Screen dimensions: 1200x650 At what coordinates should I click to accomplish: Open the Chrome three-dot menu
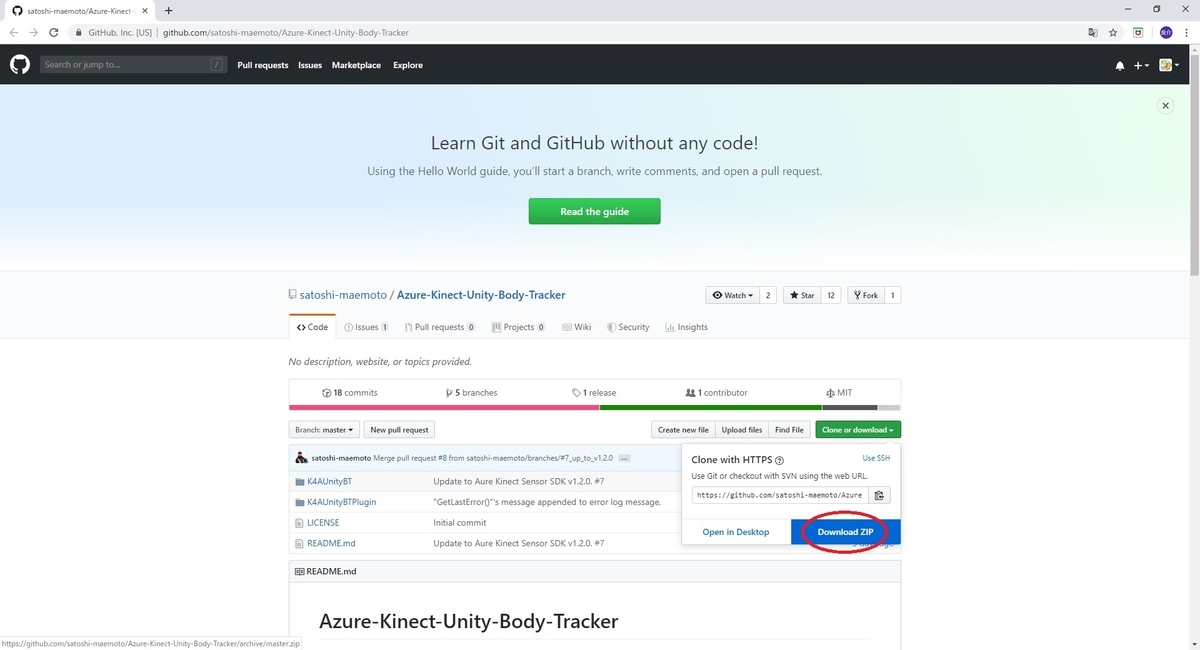(x=1187, y=32)
